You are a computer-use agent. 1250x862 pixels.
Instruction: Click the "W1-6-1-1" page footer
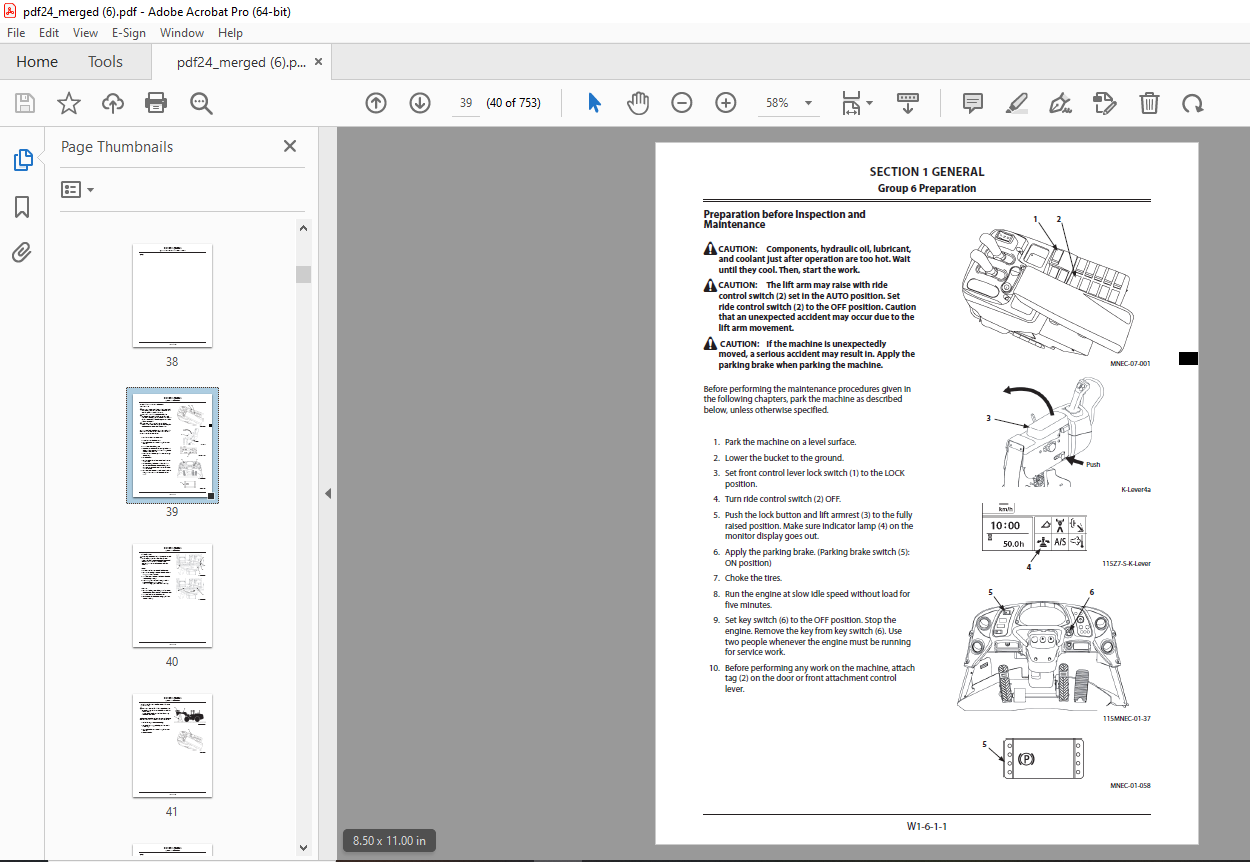click(x=927, y=827)
